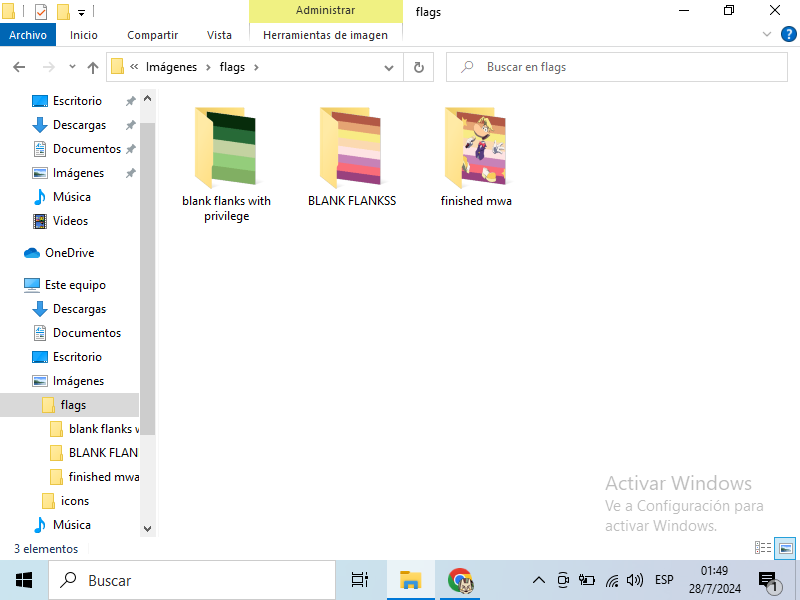Open Descargas under Este equipo
Viewport: 800px width, 600px height.
79,309
